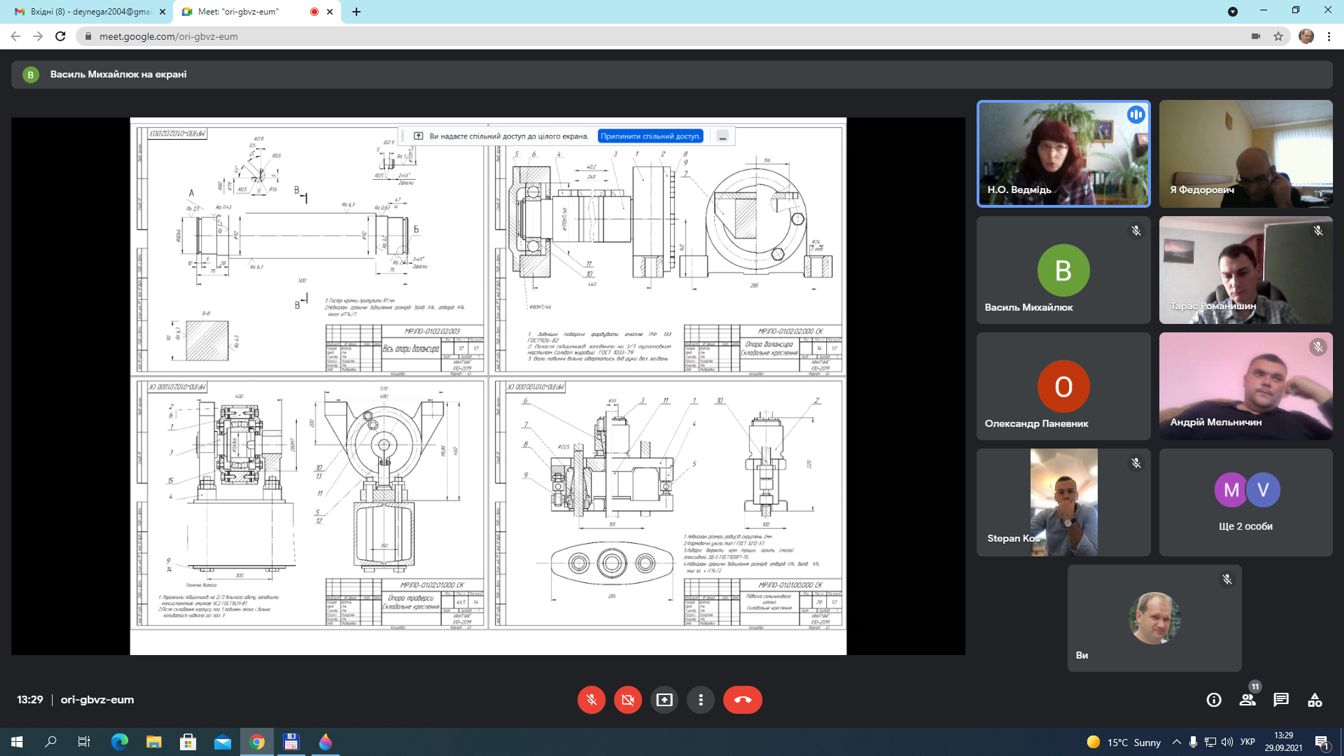Open meeting details info icon
The width and height of the screenshot is (1344, 756).
pos(1214,700)
